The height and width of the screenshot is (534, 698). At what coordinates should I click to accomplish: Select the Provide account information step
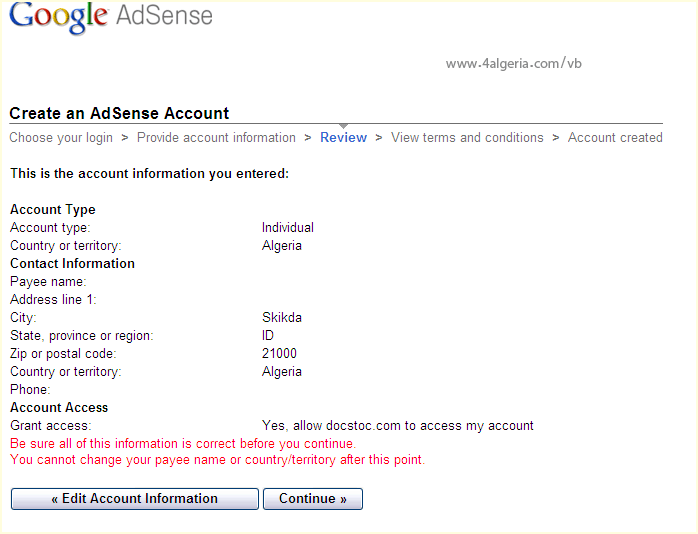coord(216,138)
